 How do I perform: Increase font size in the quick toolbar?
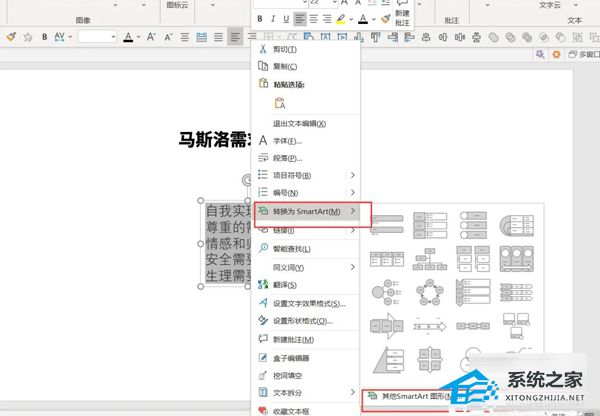[151, 37]
